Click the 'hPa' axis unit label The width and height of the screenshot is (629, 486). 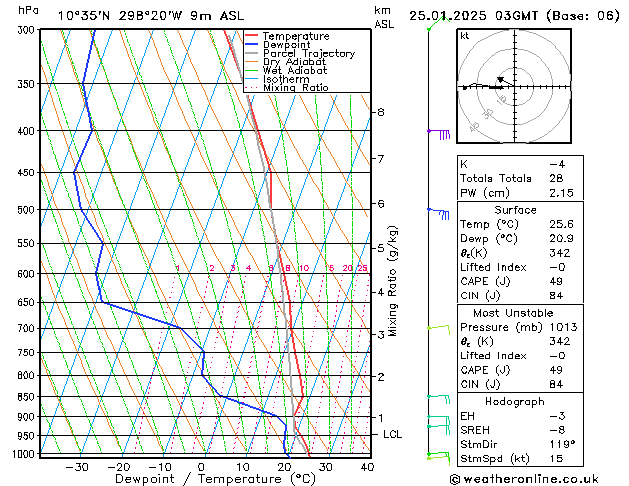click(28, 10)
